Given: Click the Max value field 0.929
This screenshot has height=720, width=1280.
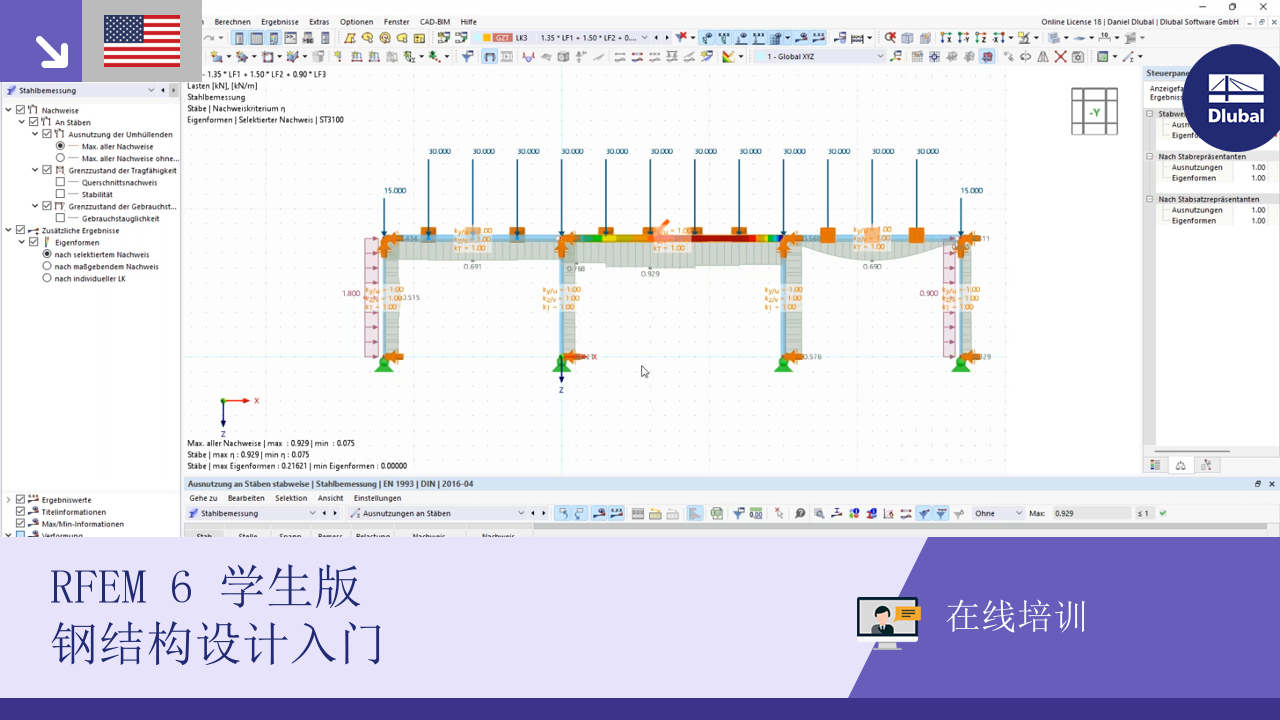Looking at the screenshot, I should (x=1090, y=513).
